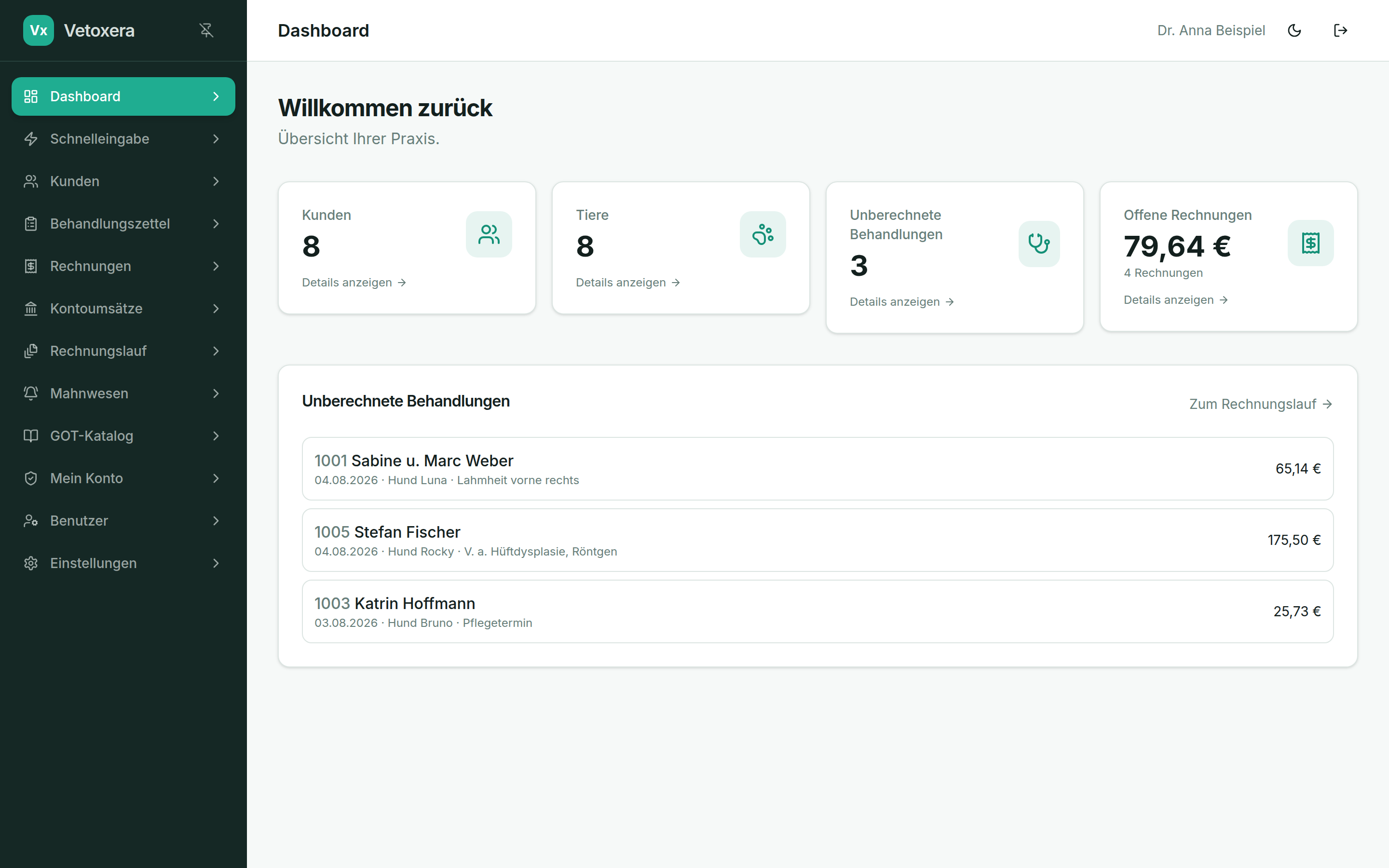Click the GOT-Katalog book icon

tap(31, 436)
